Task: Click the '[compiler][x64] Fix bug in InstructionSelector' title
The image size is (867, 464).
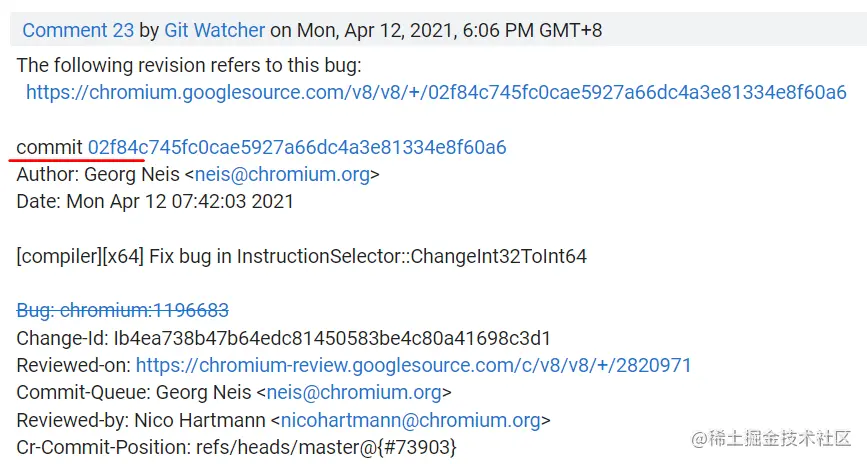Action: (x=301, y=257)
